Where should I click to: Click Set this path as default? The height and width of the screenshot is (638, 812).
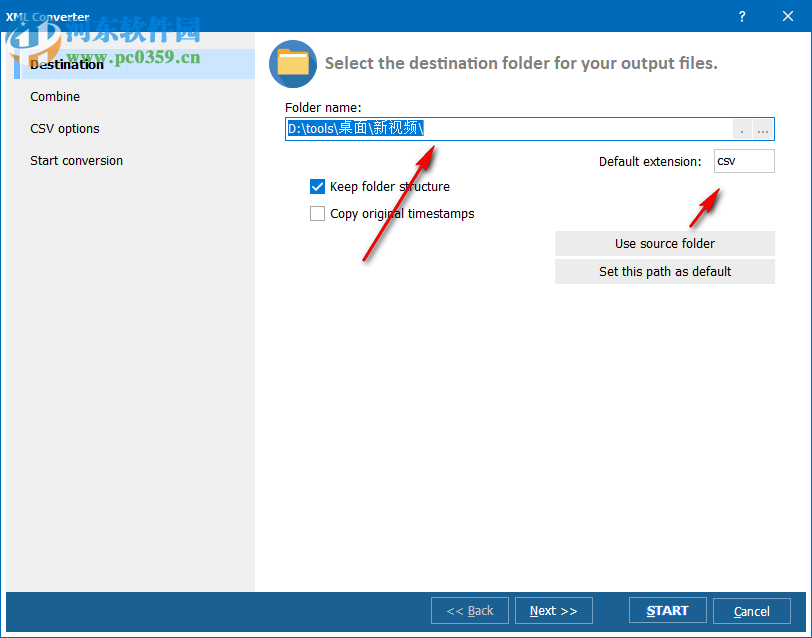pyautogui.click(x=664, y=271)
